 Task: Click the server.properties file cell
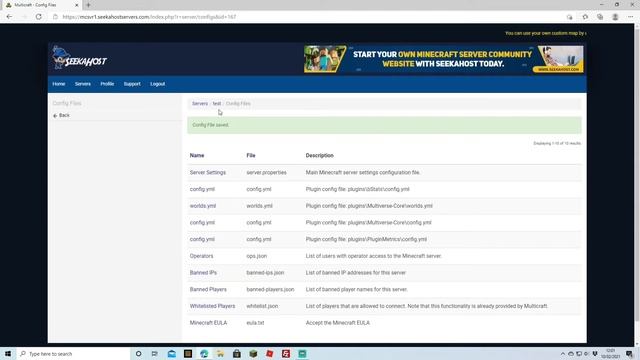click(267, 173)
